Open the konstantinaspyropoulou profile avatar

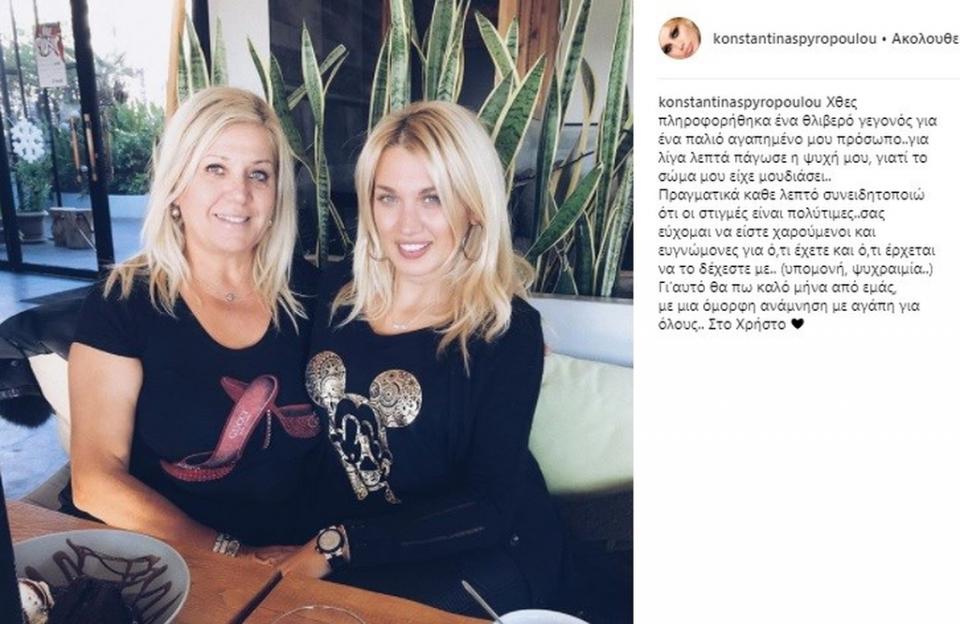679,38
